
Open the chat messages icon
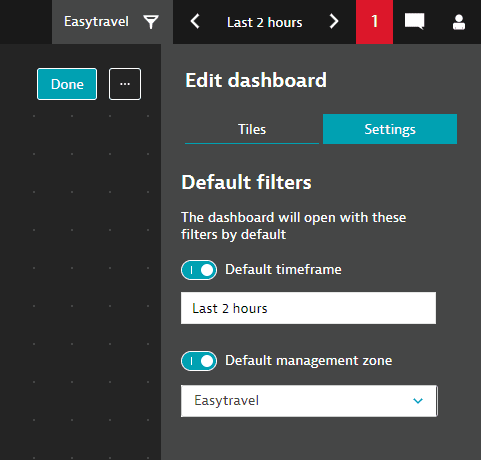coord(414,22)
